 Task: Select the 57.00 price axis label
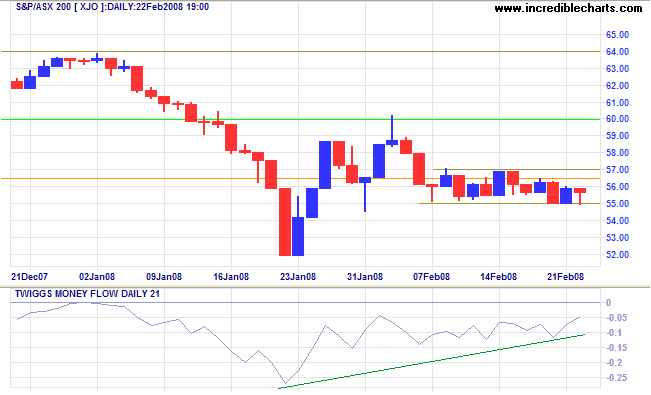(617, 170)
